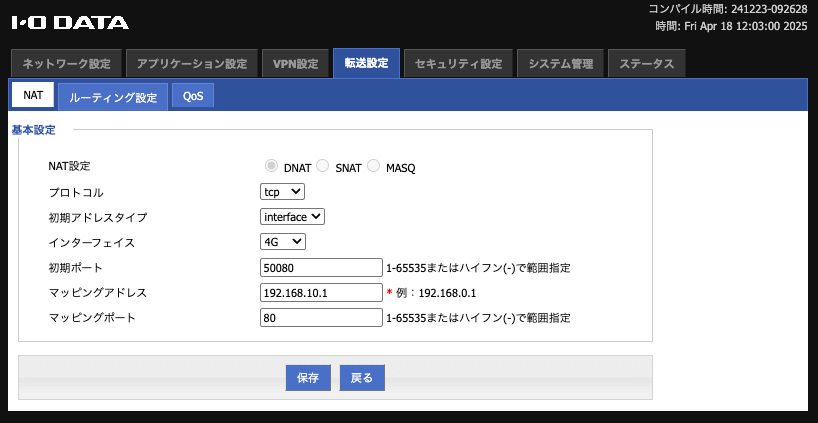Viewport: 818px width, 423px height.
Task: Click the range hint beside マッピングポート
Action: 478,318
